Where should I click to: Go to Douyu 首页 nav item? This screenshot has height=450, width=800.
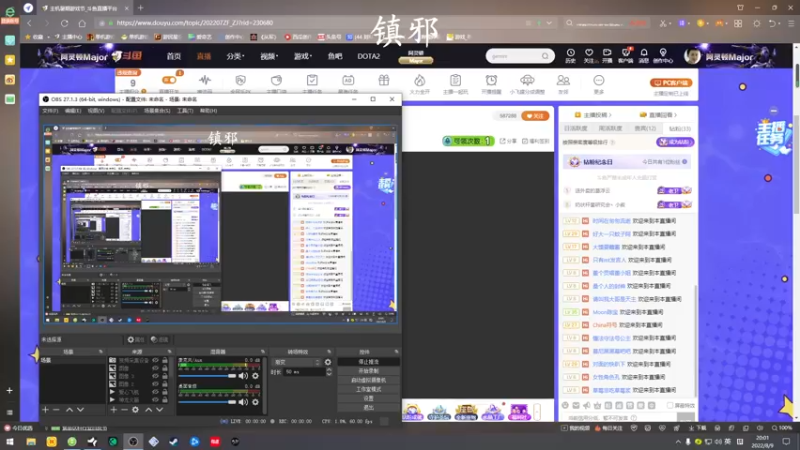(x=173, y=56)
